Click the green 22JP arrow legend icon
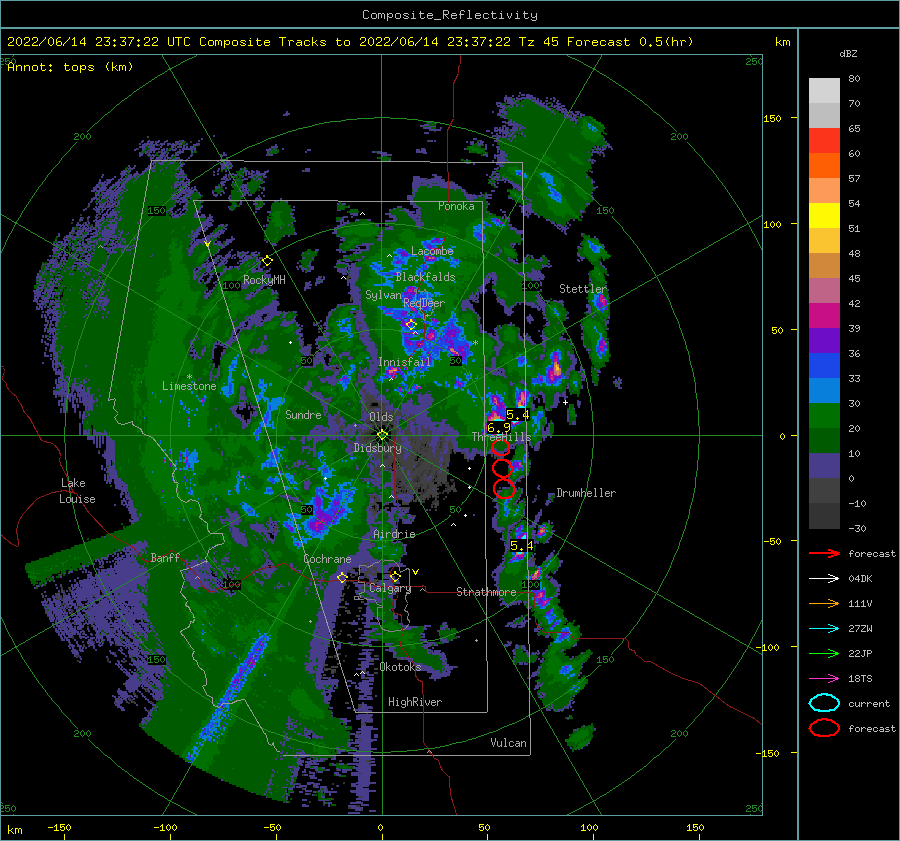Image resolution: width=900 pixels, height=841 pixels. coord(824,653)
